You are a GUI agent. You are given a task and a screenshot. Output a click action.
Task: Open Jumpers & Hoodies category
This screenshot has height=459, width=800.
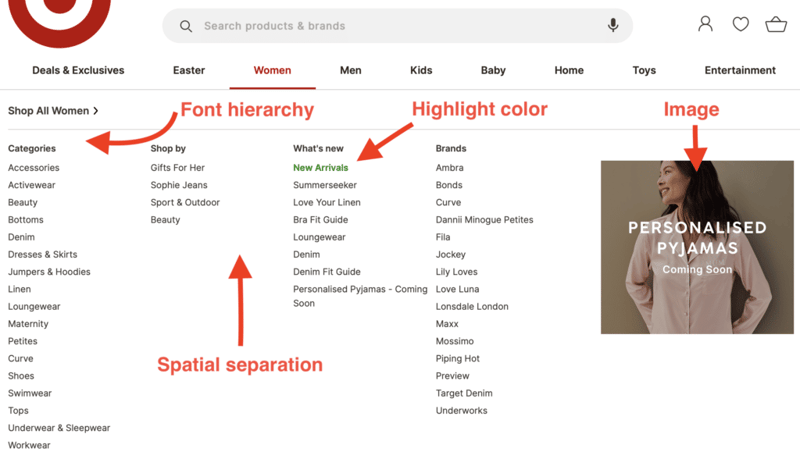pyautogui.click(x=49, y=272)
